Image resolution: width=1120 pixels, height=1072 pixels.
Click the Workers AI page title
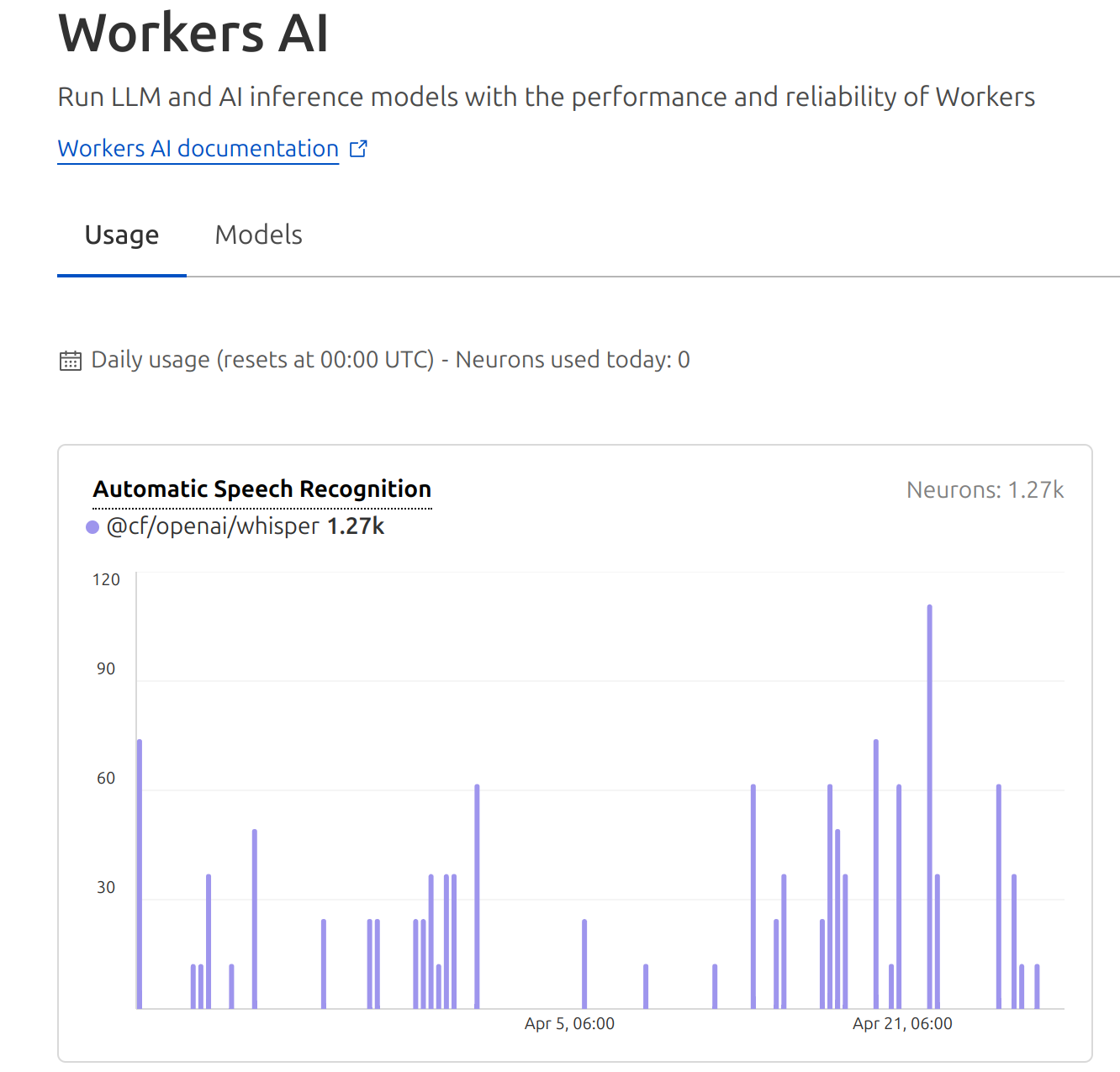(x=193, y=34)
